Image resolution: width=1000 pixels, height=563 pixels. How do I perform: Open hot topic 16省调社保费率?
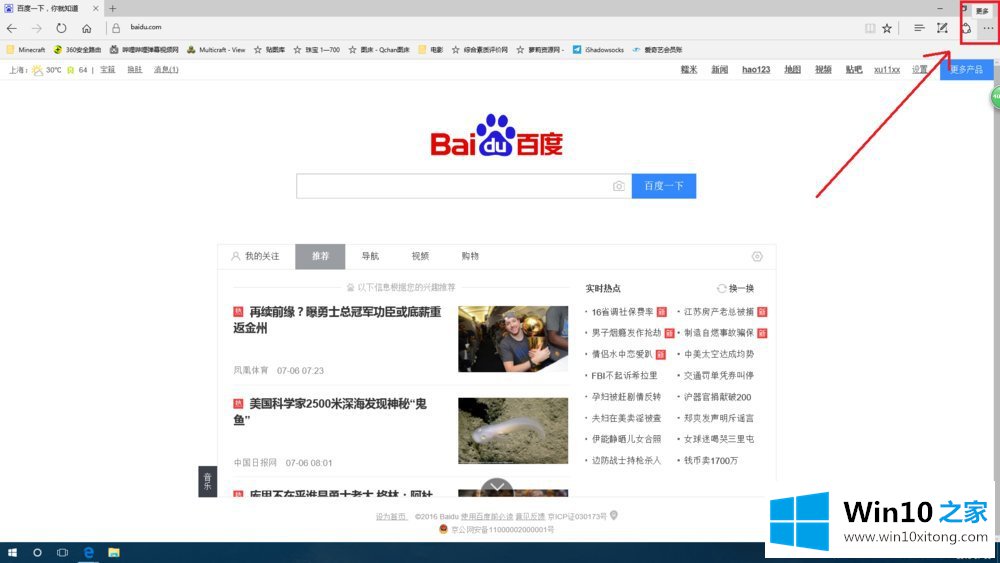pyautogui.click(x=622, y=312)
